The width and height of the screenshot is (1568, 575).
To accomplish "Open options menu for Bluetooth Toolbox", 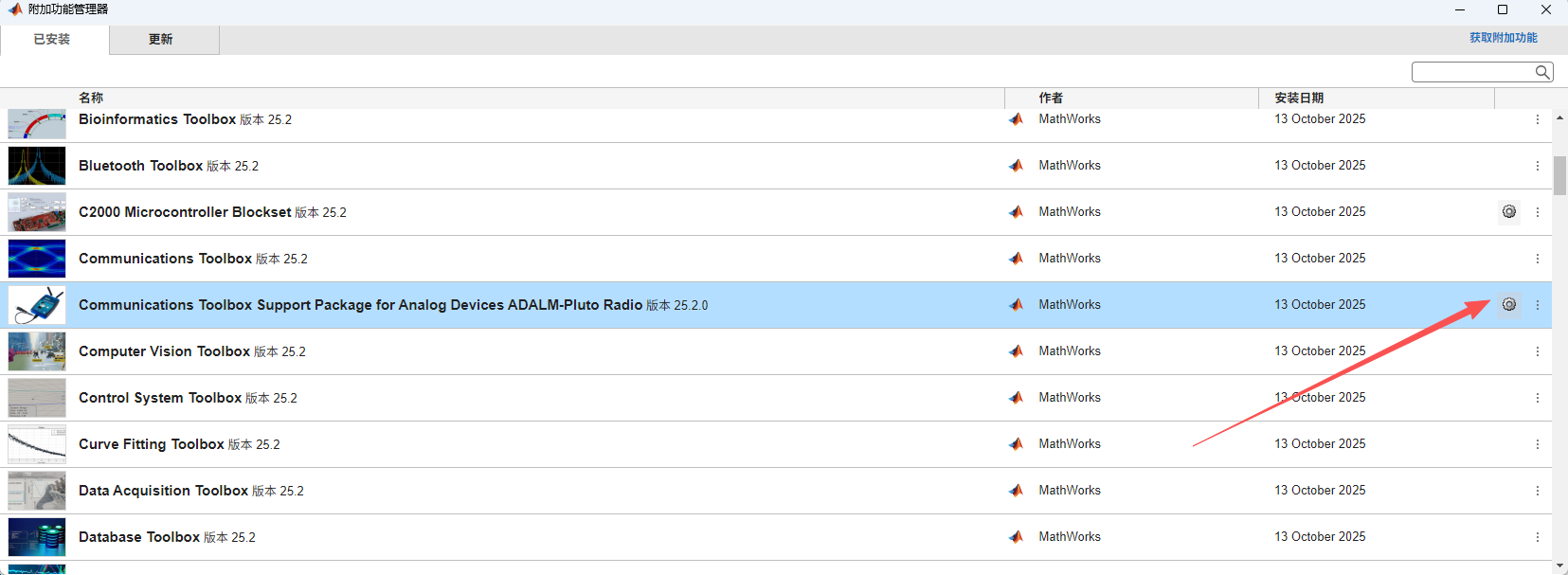I will pos(1538,166).
